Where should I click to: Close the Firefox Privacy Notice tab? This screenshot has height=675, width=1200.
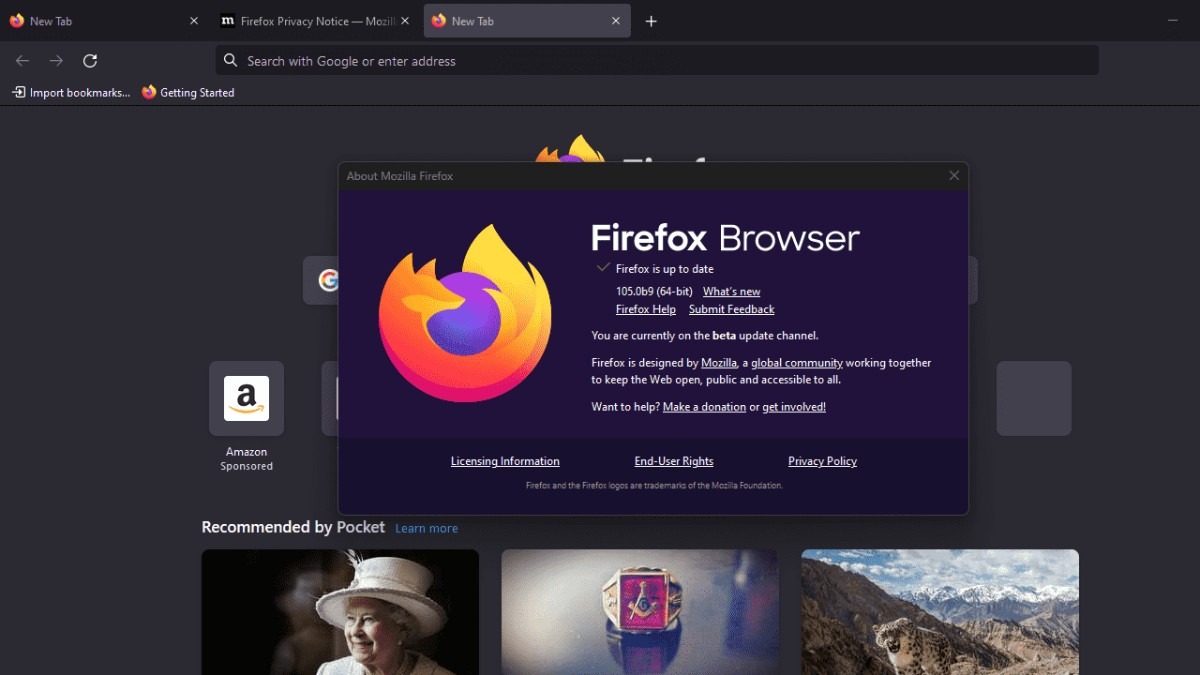pyautogui.click(x=405, y=21)
